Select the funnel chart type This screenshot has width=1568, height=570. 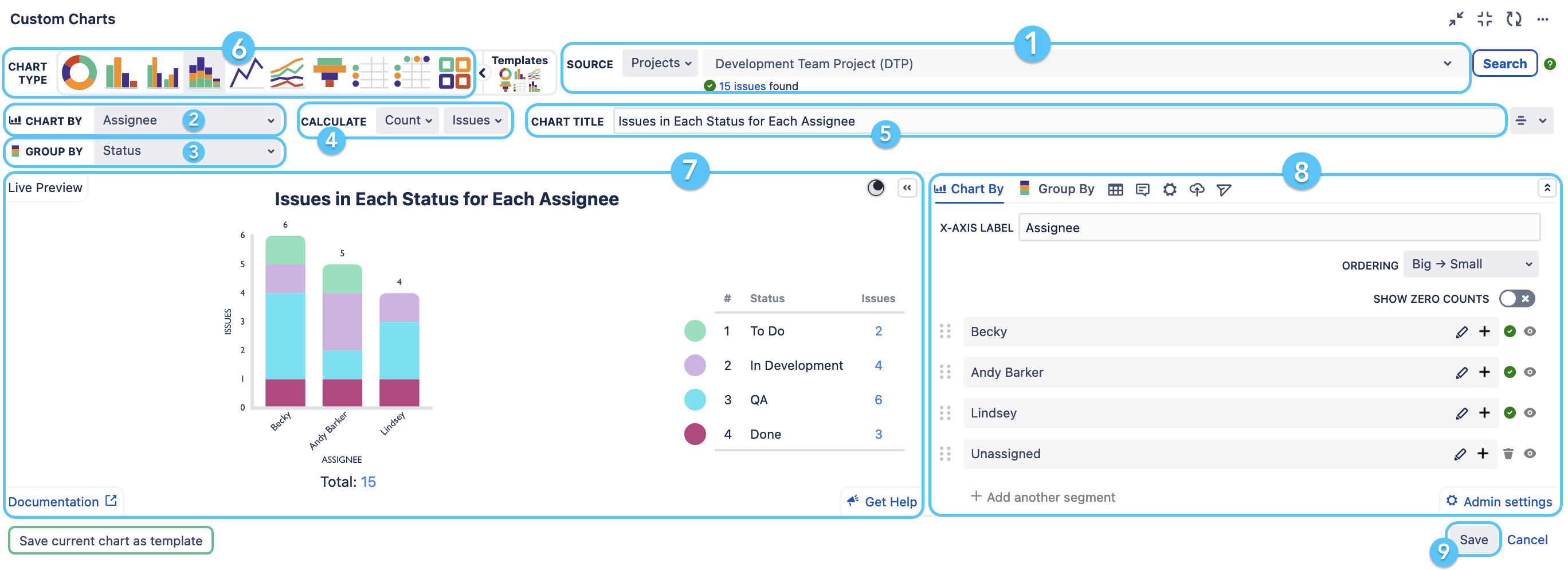[x=330, y=72]
